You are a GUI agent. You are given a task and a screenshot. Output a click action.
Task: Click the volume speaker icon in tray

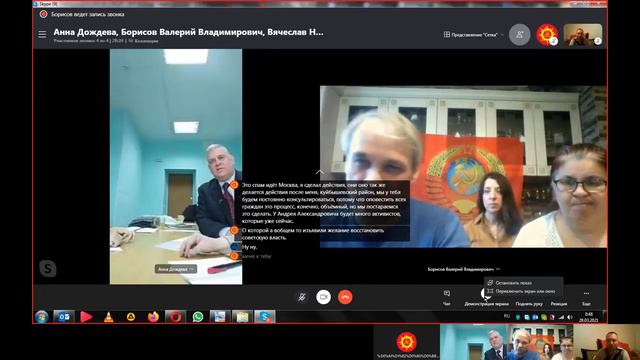click(x=570, y=317)
